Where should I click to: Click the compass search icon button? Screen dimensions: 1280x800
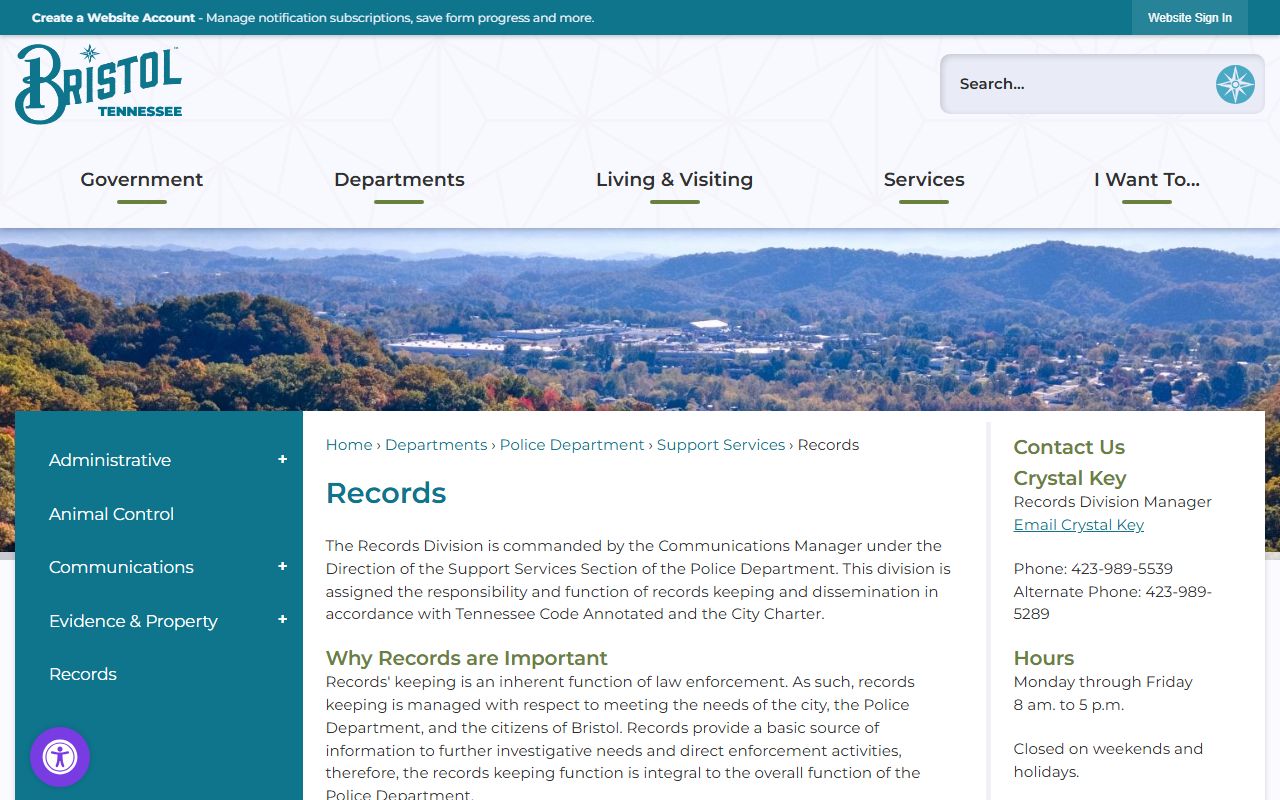[1235, 84]
